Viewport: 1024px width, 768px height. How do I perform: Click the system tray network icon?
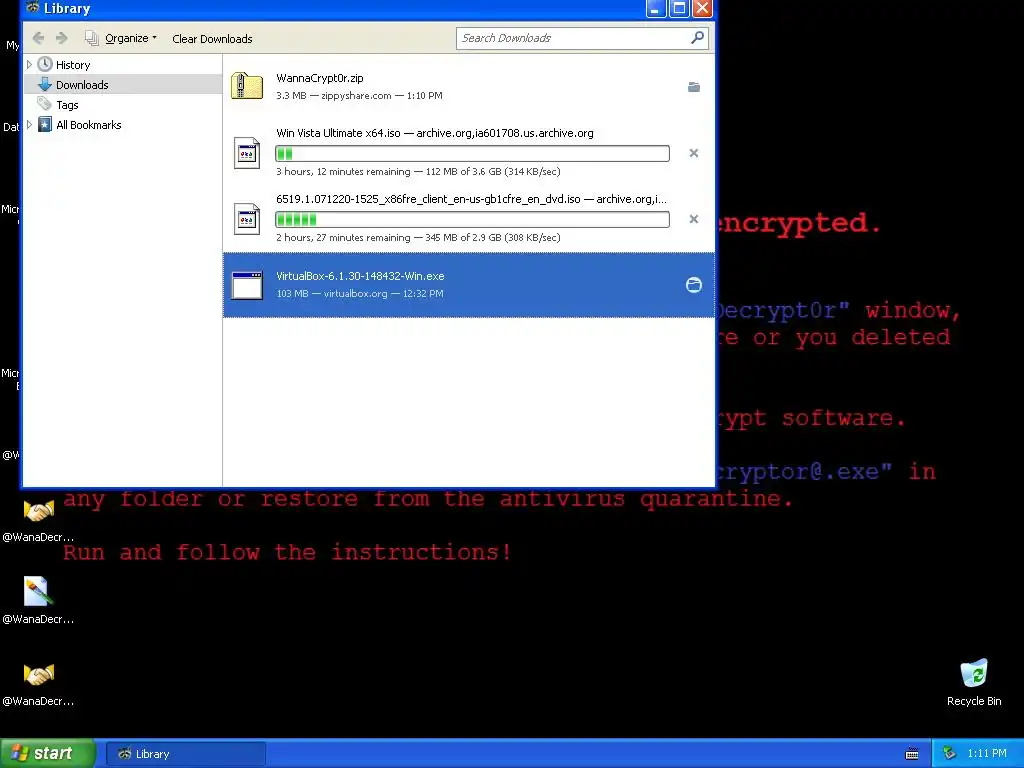click(x=949, y=754)
